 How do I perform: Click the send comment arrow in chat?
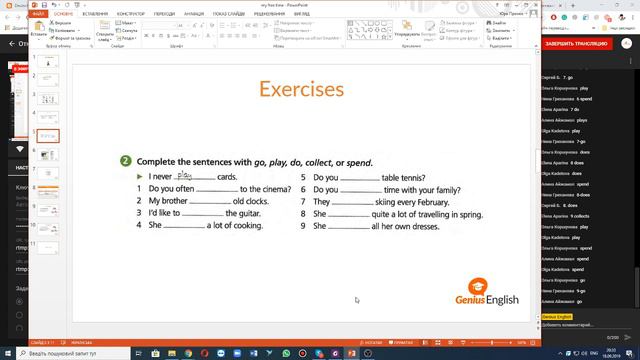628,337
